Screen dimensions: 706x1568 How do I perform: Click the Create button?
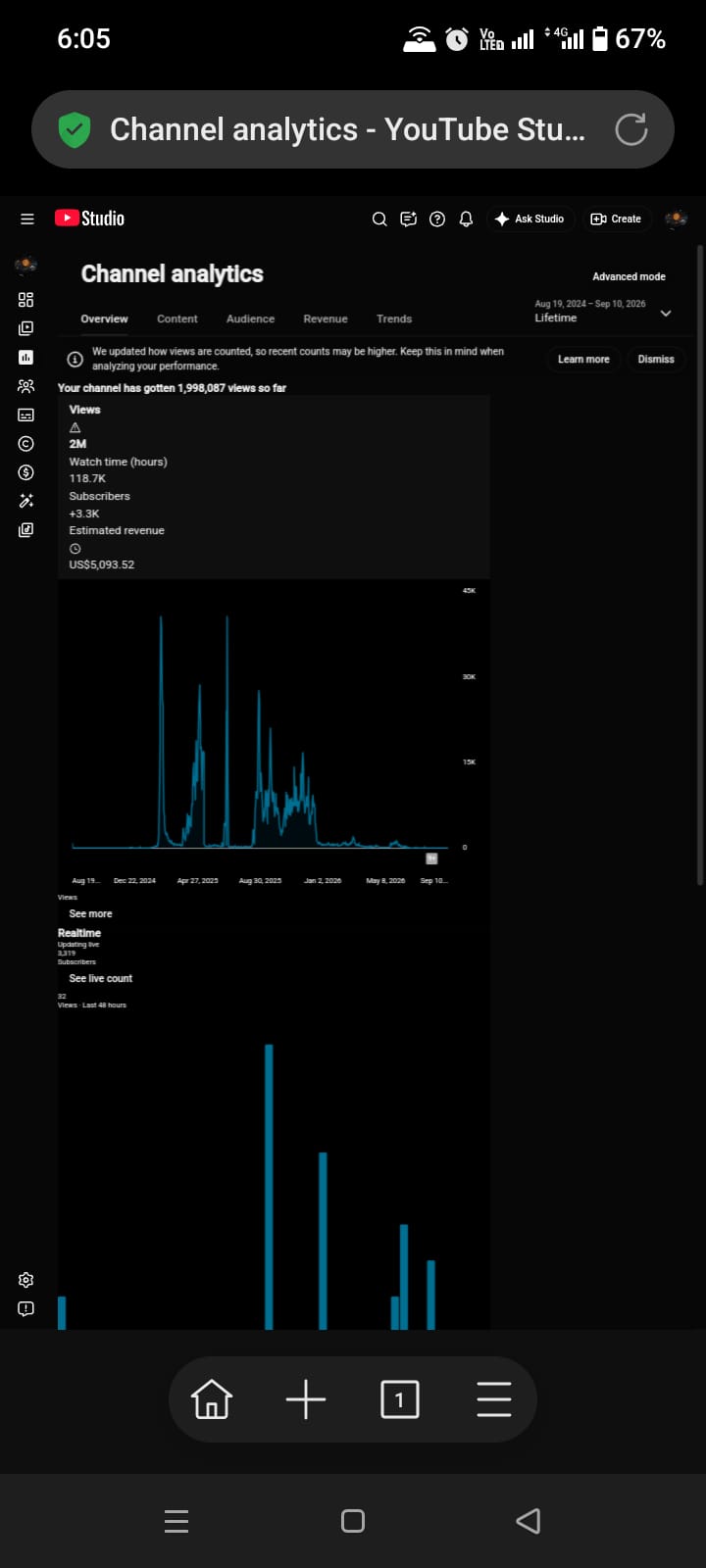tap(616, 219)
